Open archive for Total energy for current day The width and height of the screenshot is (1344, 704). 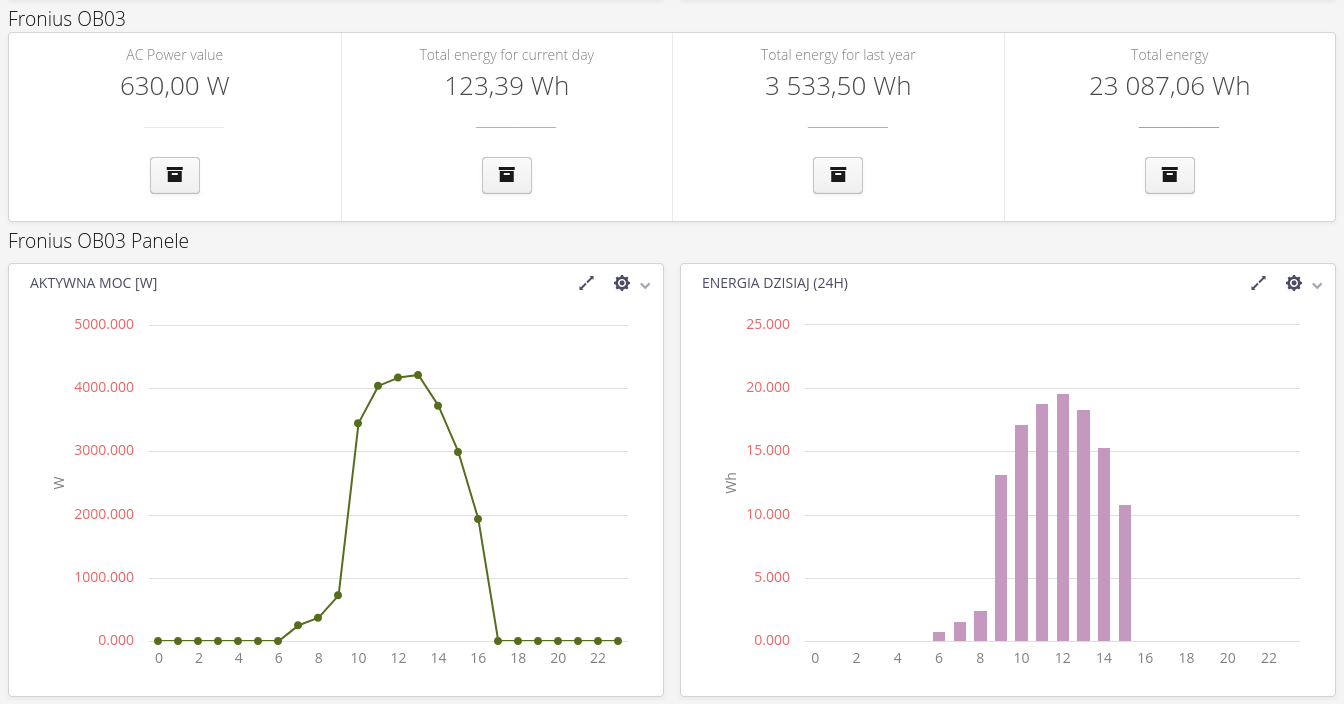click(x=507, y=175)
